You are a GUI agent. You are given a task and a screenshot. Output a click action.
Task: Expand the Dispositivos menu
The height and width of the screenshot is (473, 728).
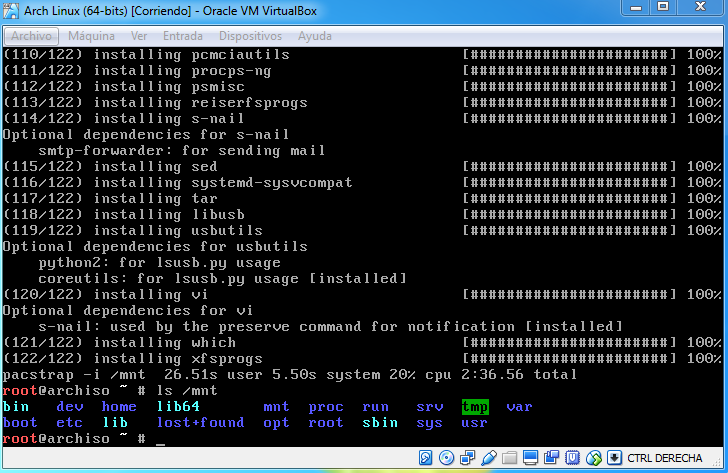[250, 36]
